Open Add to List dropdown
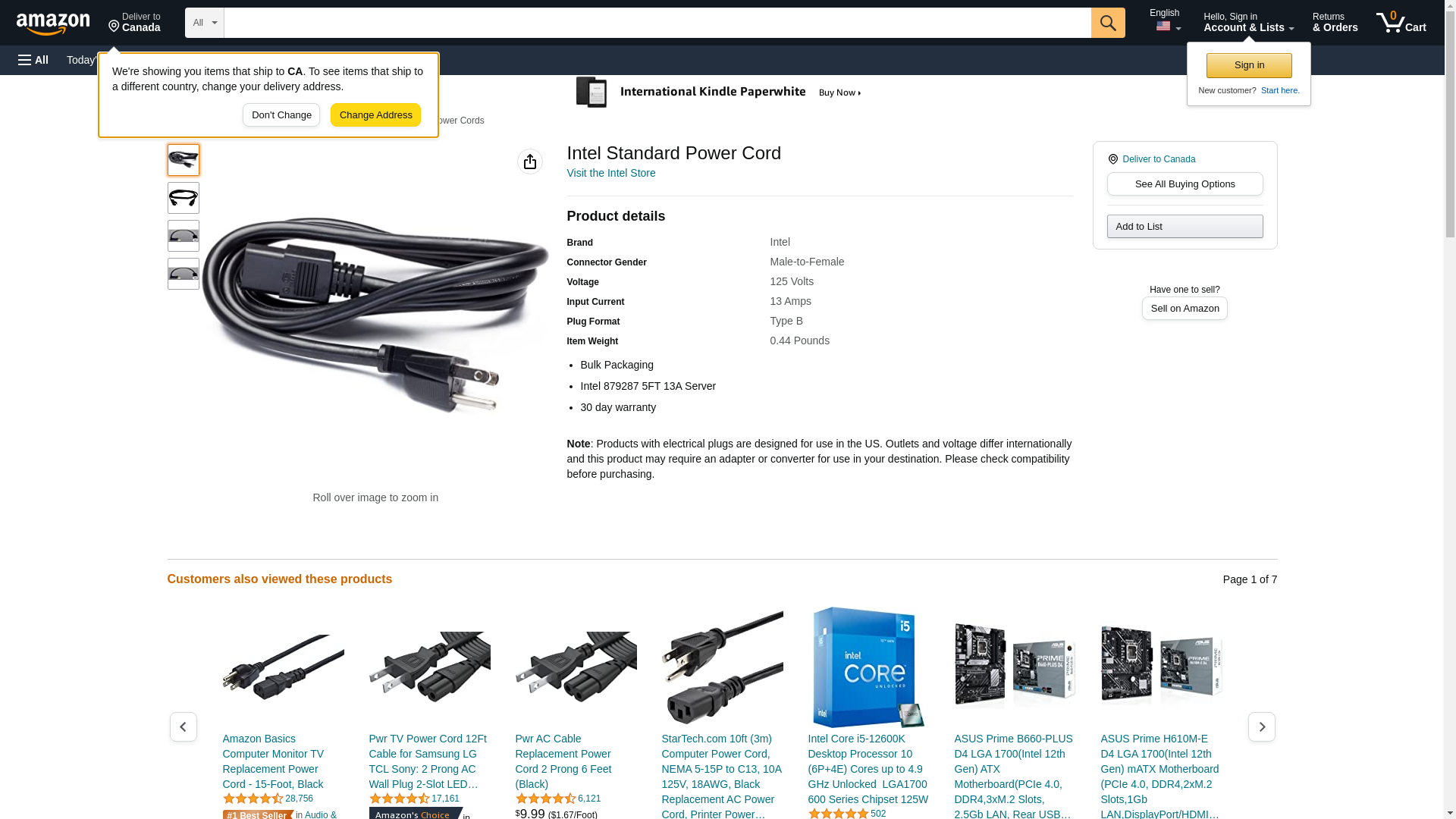Viewport: 1456px width, 819px height. click(x=1185, y=226)
